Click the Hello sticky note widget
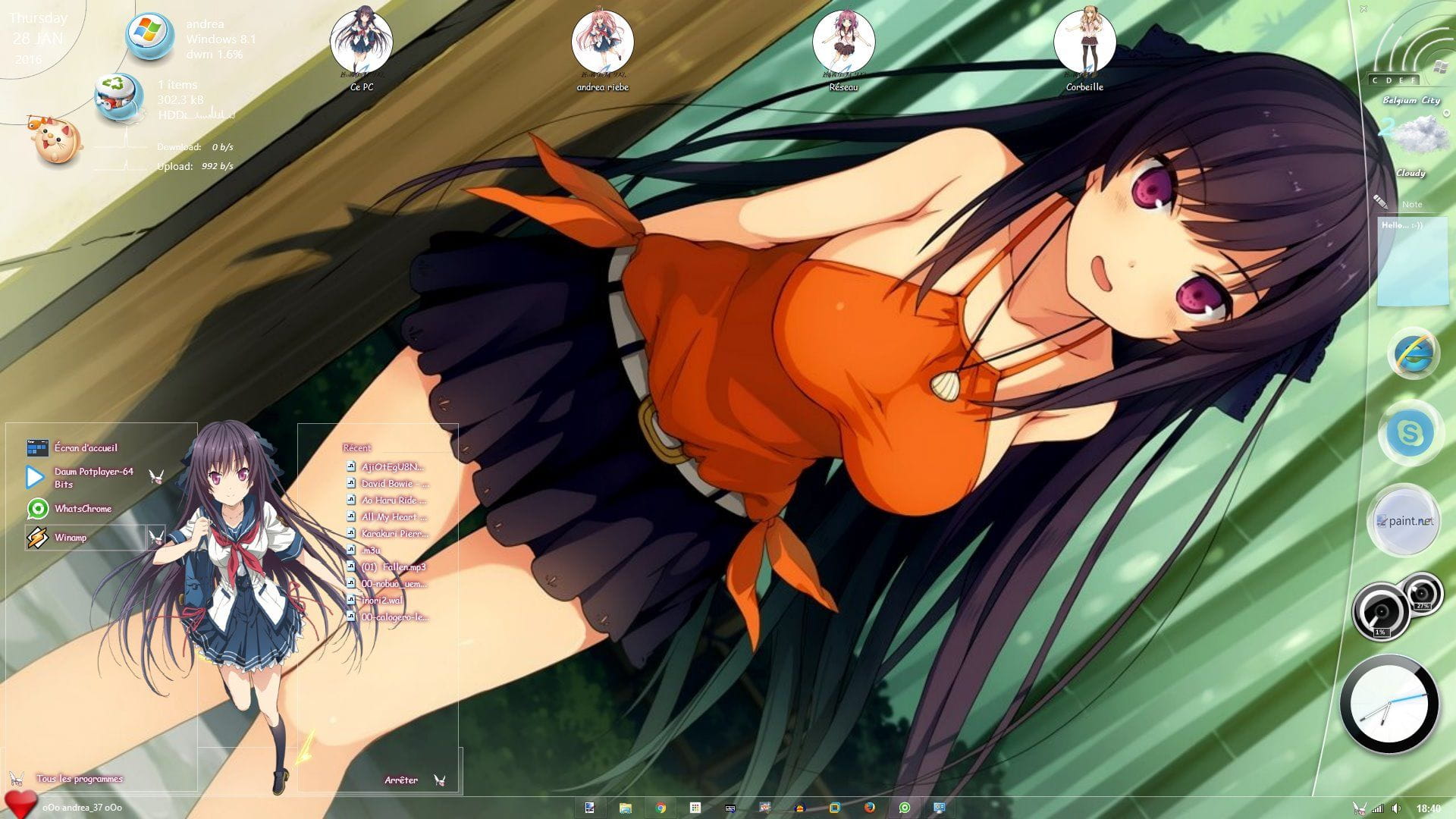 coord(1412,262)
